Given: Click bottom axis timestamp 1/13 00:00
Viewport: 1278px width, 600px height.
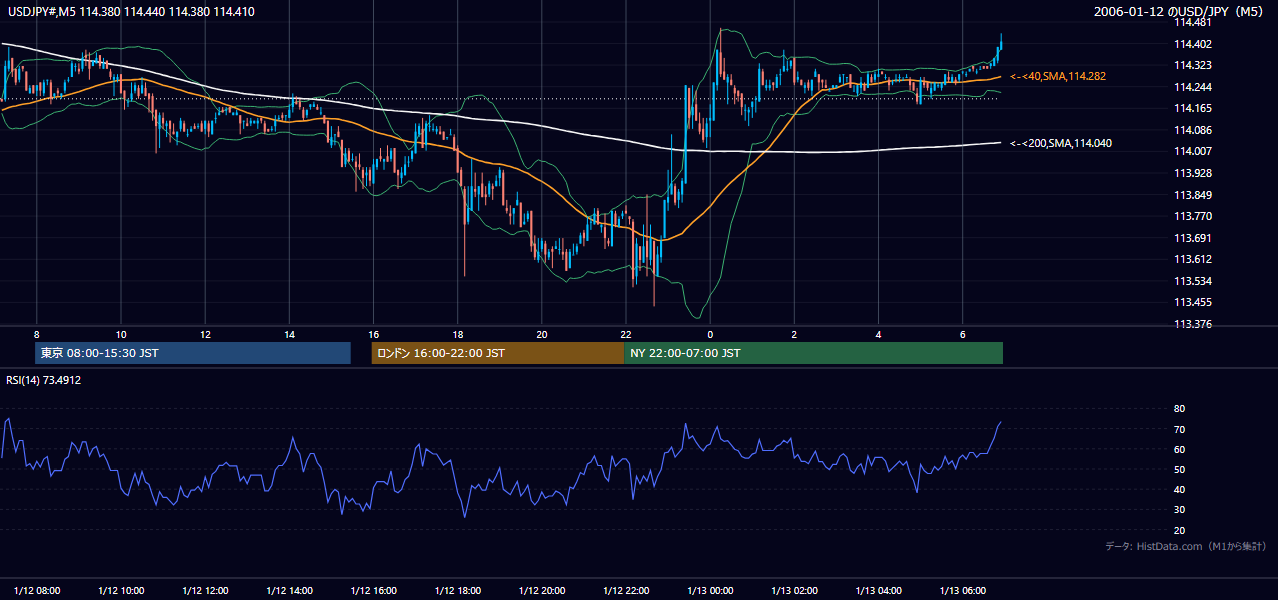Looking at the screenshot, I should pyautogui.click(x=710, y=590).
